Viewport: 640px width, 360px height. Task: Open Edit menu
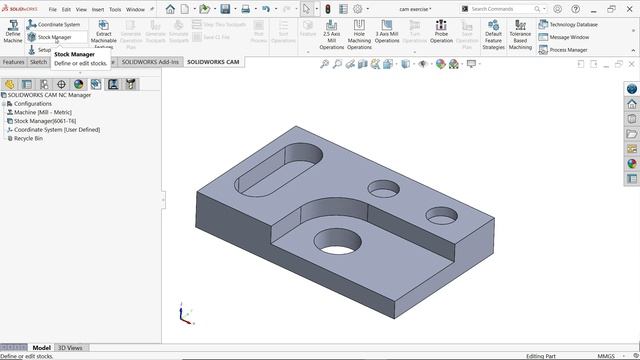click(x=66, y=9)
